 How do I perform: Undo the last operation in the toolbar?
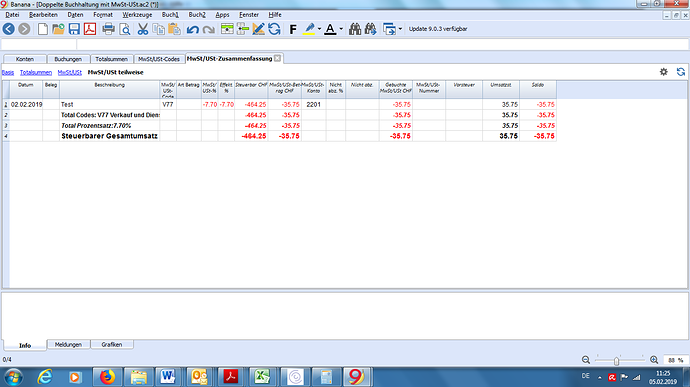point(192,29)
